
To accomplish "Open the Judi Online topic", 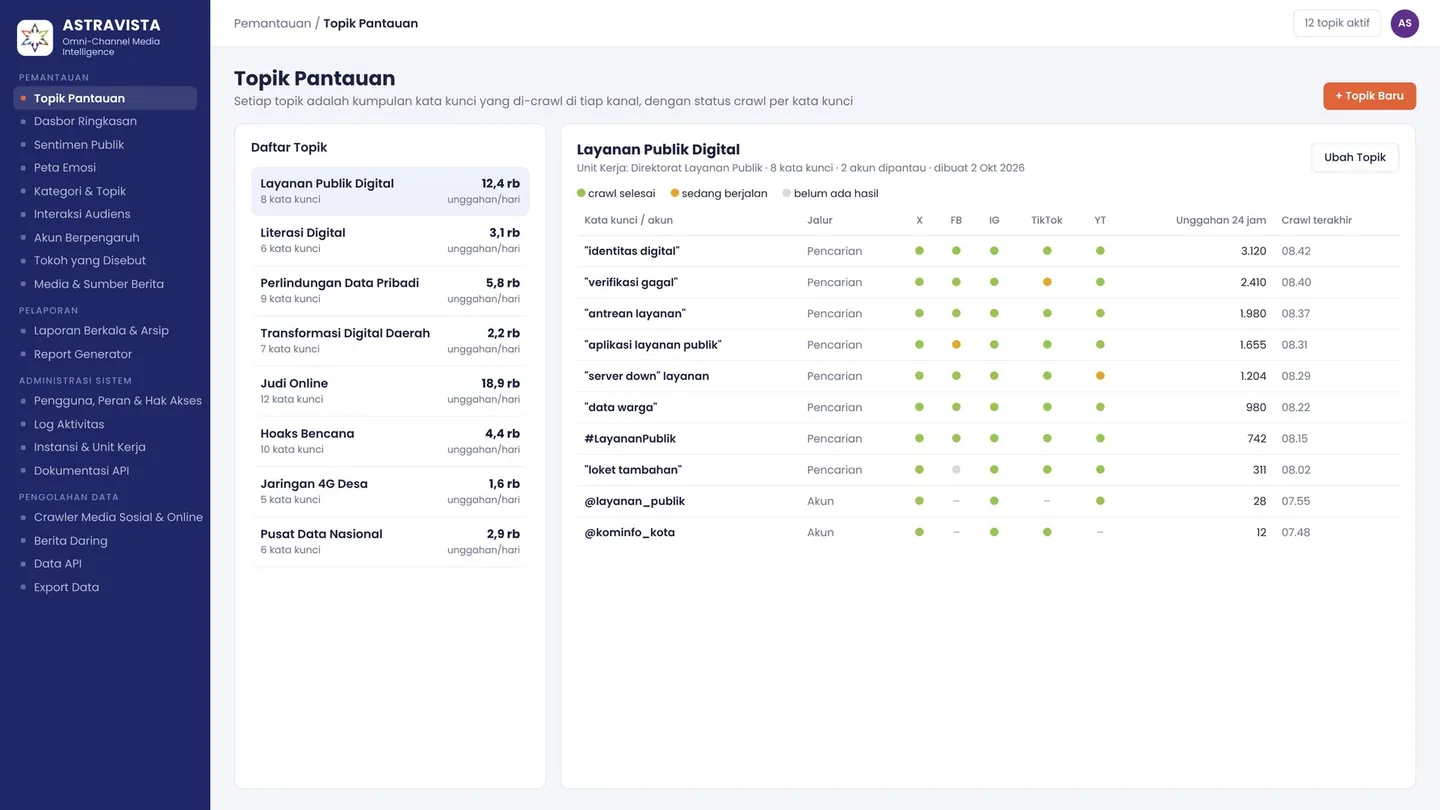I will [390, 391].
